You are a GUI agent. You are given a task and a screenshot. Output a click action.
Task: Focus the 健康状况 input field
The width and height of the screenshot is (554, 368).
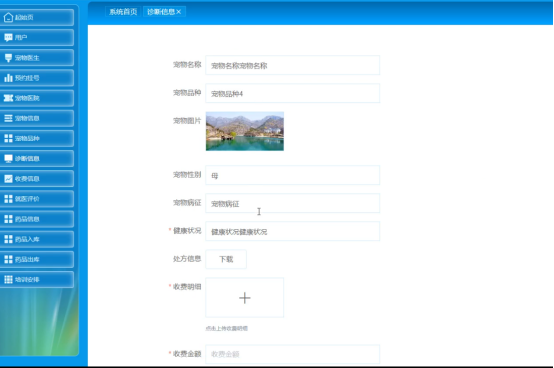[293, 231]
